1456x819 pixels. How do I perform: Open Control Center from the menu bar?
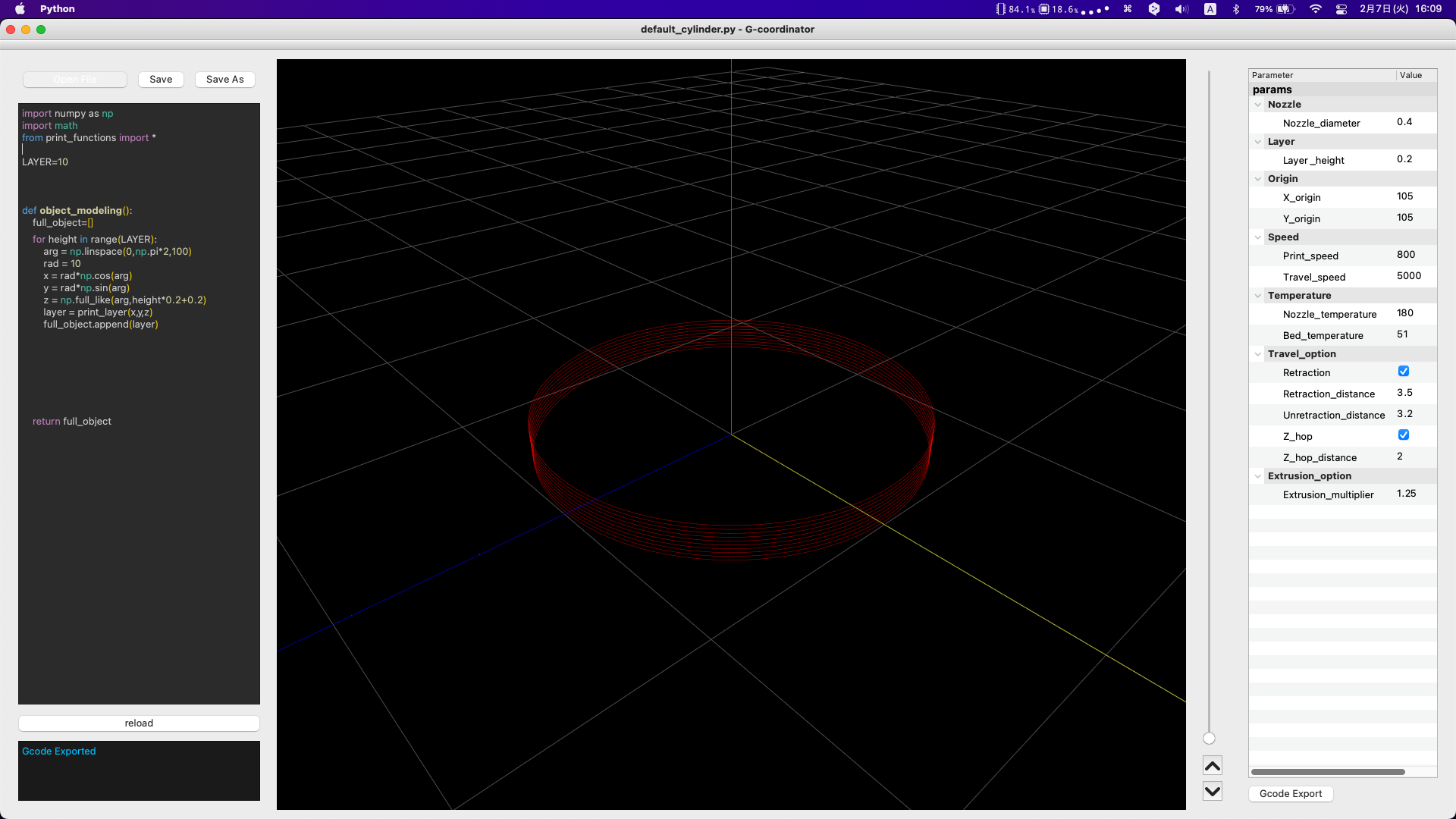(x=1341, y=9)
